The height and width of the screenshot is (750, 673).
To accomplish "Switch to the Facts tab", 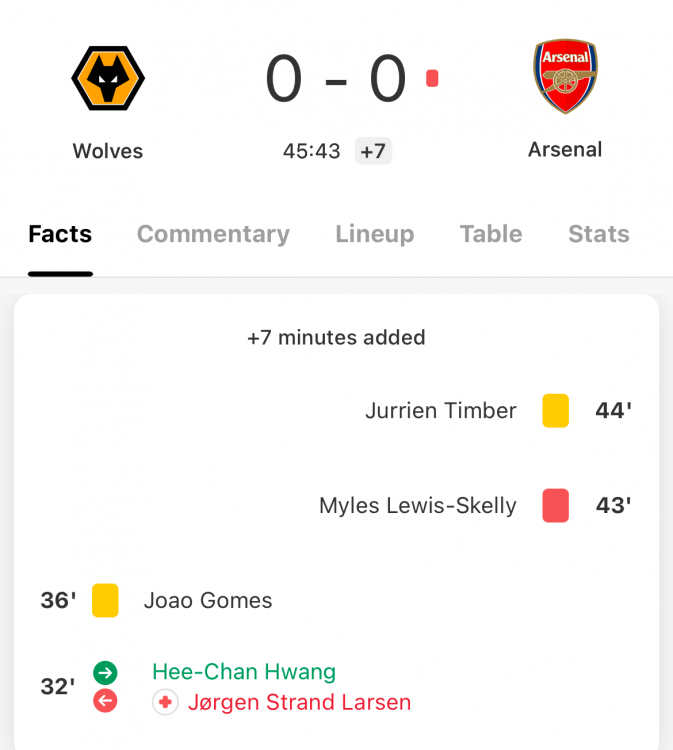I will coord(60,234).
